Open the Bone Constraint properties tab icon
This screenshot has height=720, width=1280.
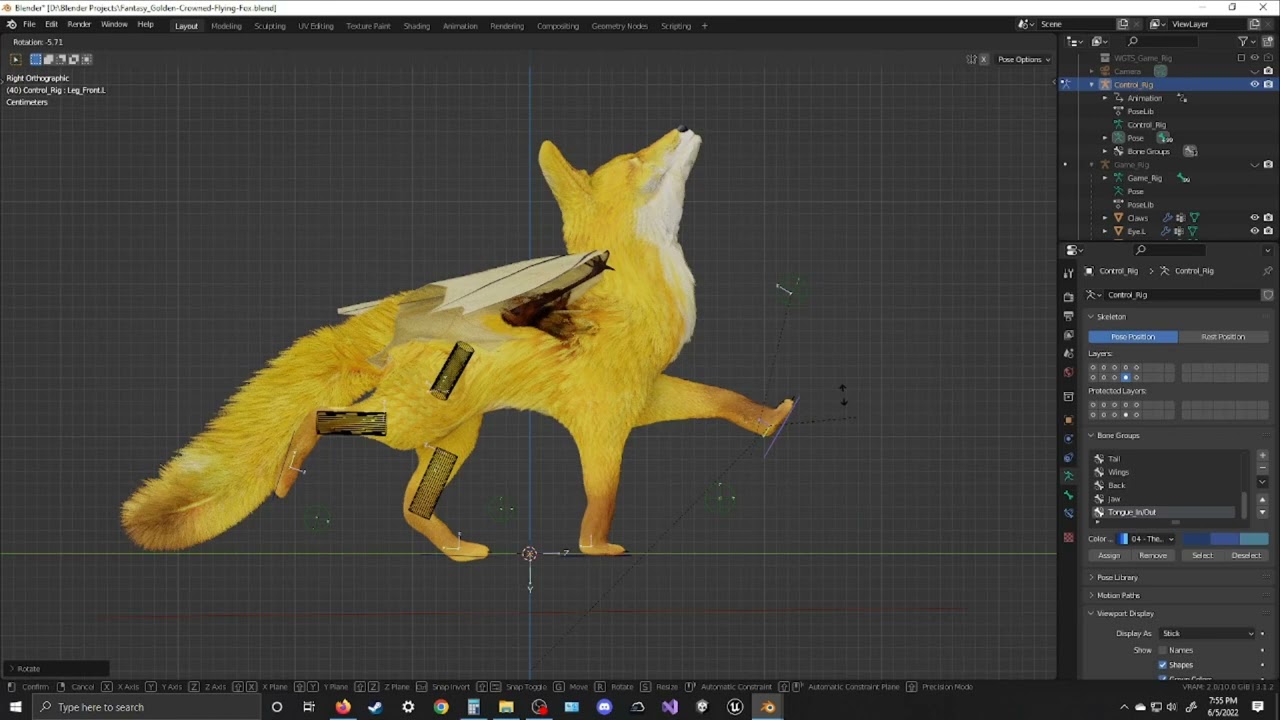(x=1068, y=512)
